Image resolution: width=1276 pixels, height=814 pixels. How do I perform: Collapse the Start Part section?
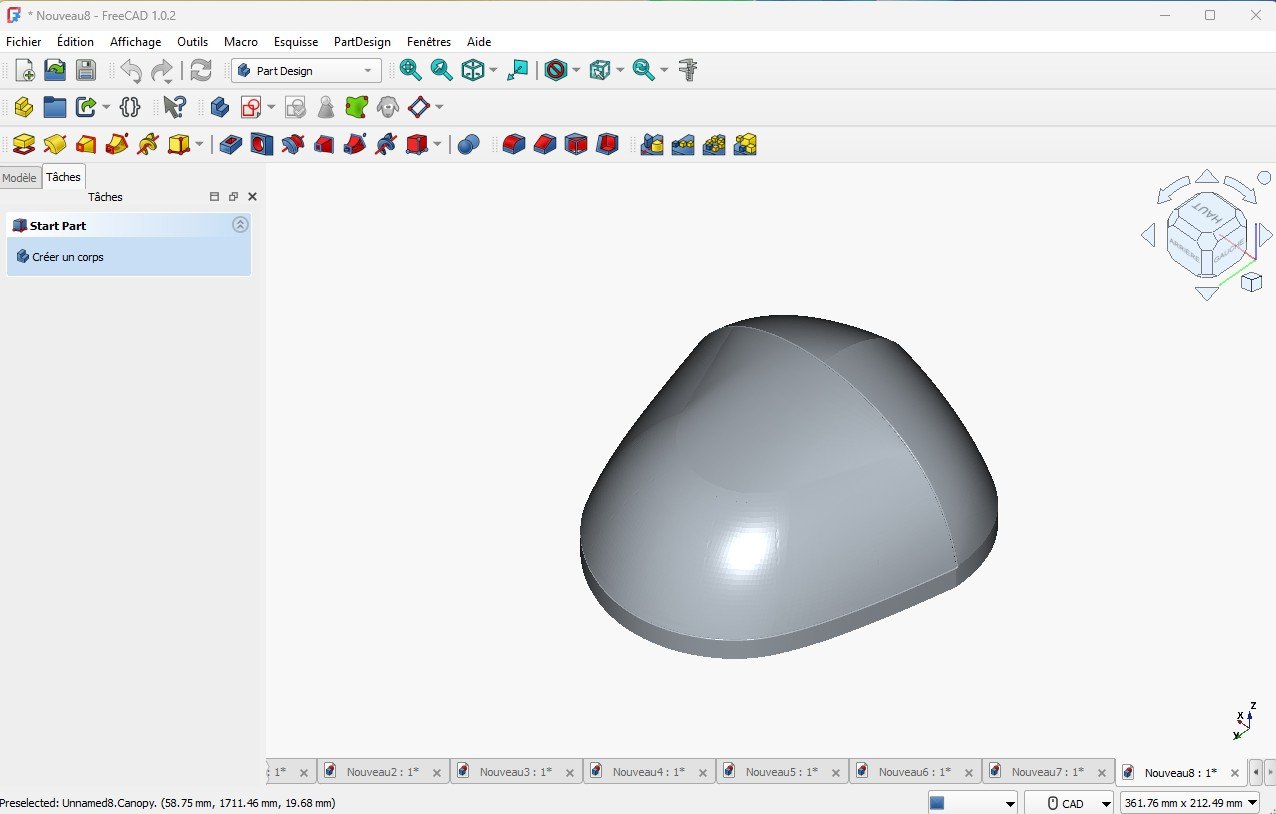click(x=240, y=225)
